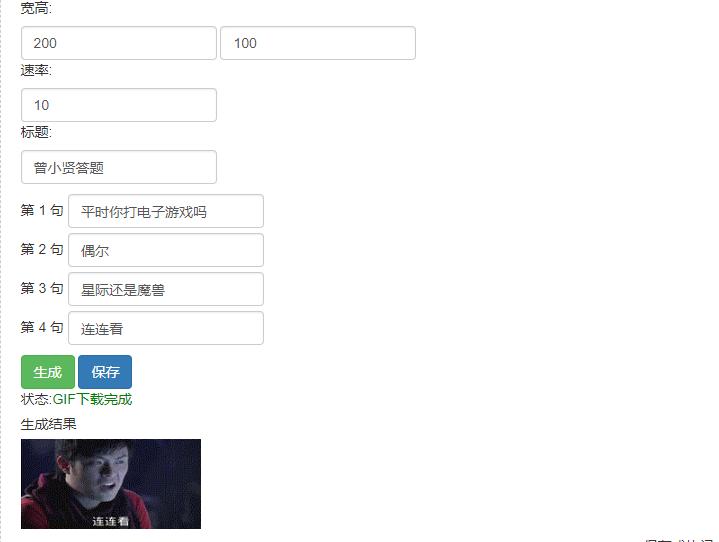
Task: Click the first sentence field 平时你打电子游戏吗
Action: pos(166,211)
